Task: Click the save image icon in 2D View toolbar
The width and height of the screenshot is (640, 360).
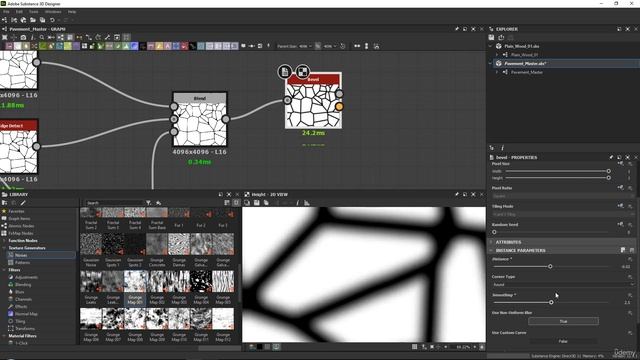Action: click(x=256, y=203)
